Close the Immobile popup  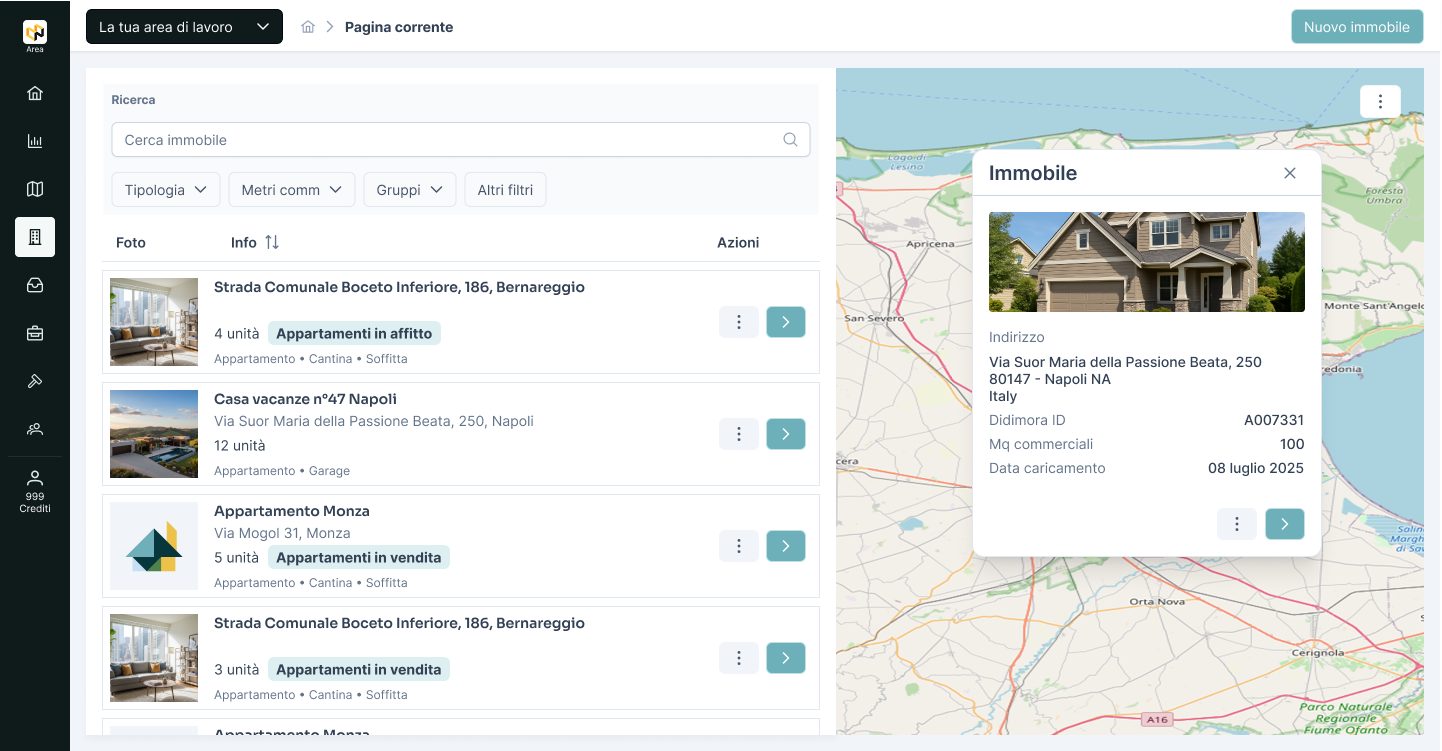click(x=1290, y=173)
